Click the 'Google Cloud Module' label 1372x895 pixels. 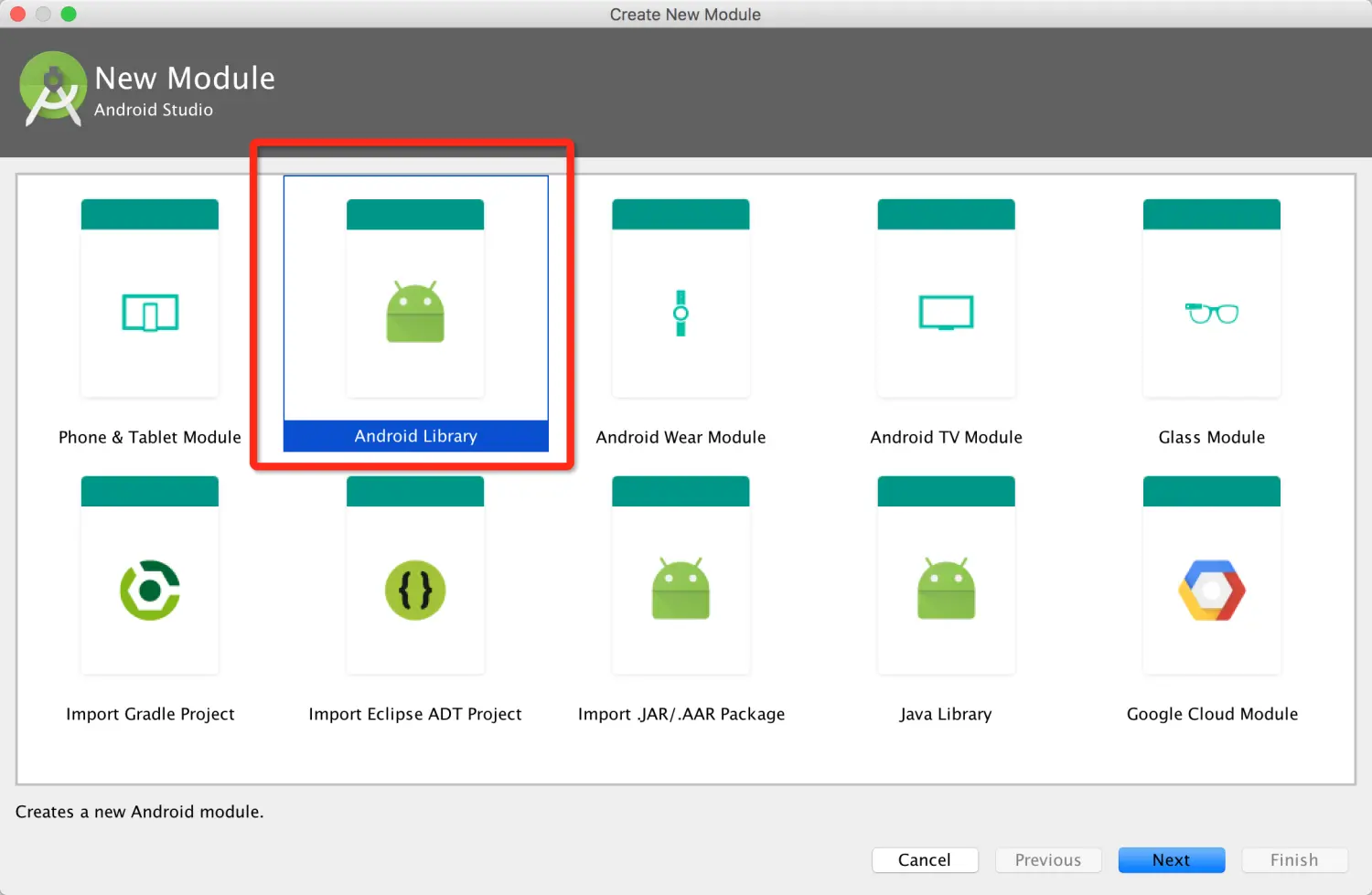[1212, 714]
